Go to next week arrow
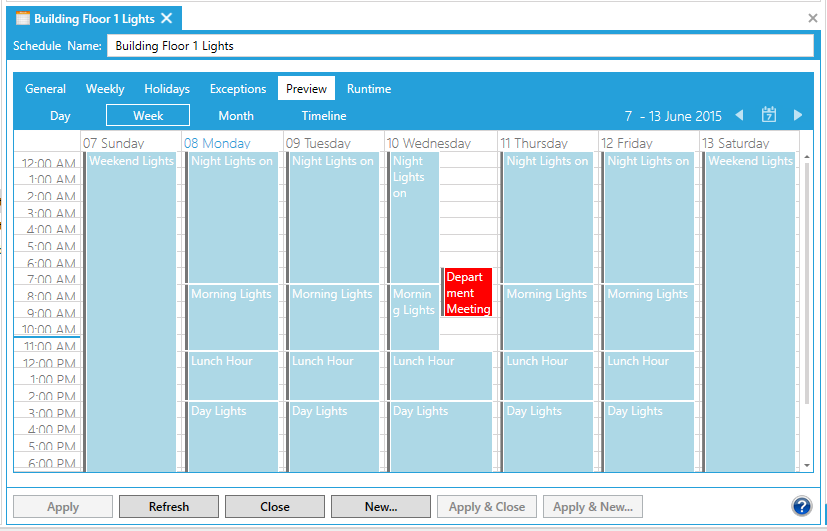827x531 pixels. [x=798, y=115]
